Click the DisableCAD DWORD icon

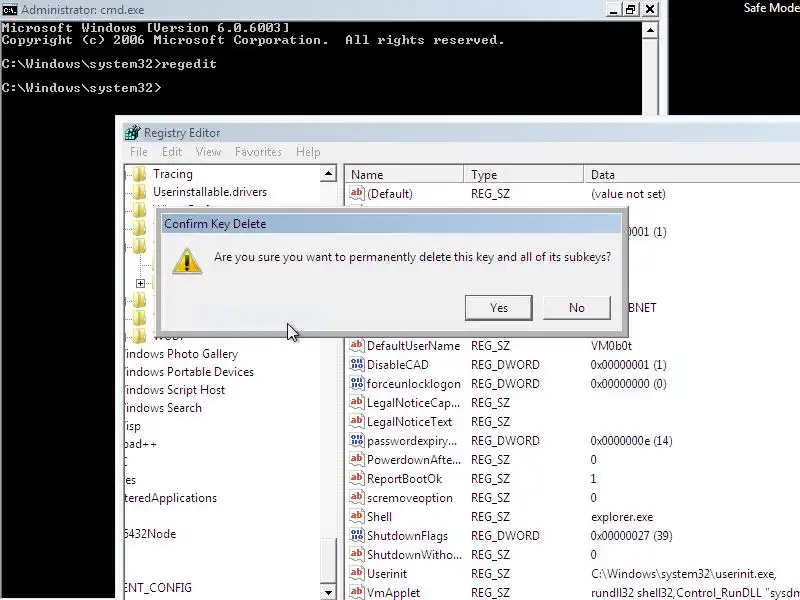click(357, 364)
